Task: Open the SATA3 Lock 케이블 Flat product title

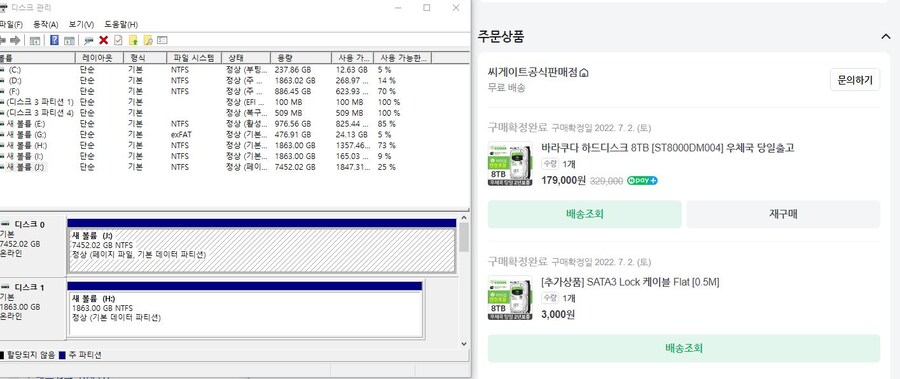Action: (630, 282)
